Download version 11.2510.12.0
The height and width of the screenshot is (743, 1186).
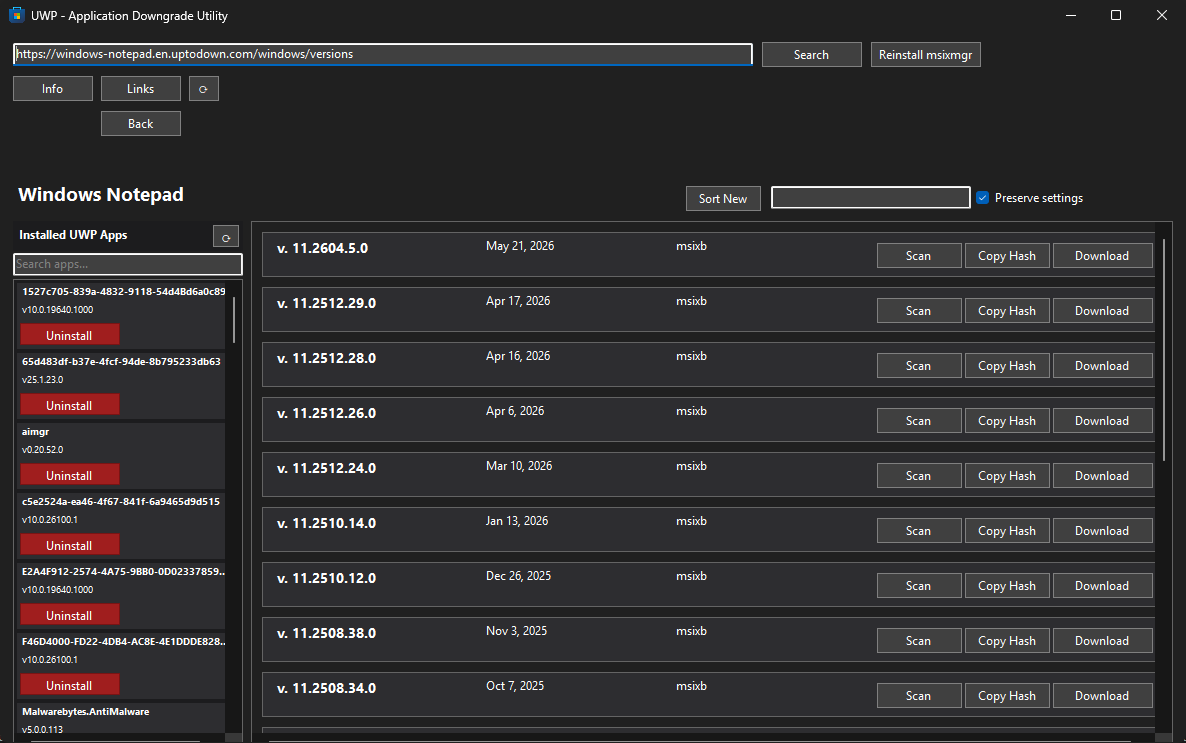point(1102,586)
